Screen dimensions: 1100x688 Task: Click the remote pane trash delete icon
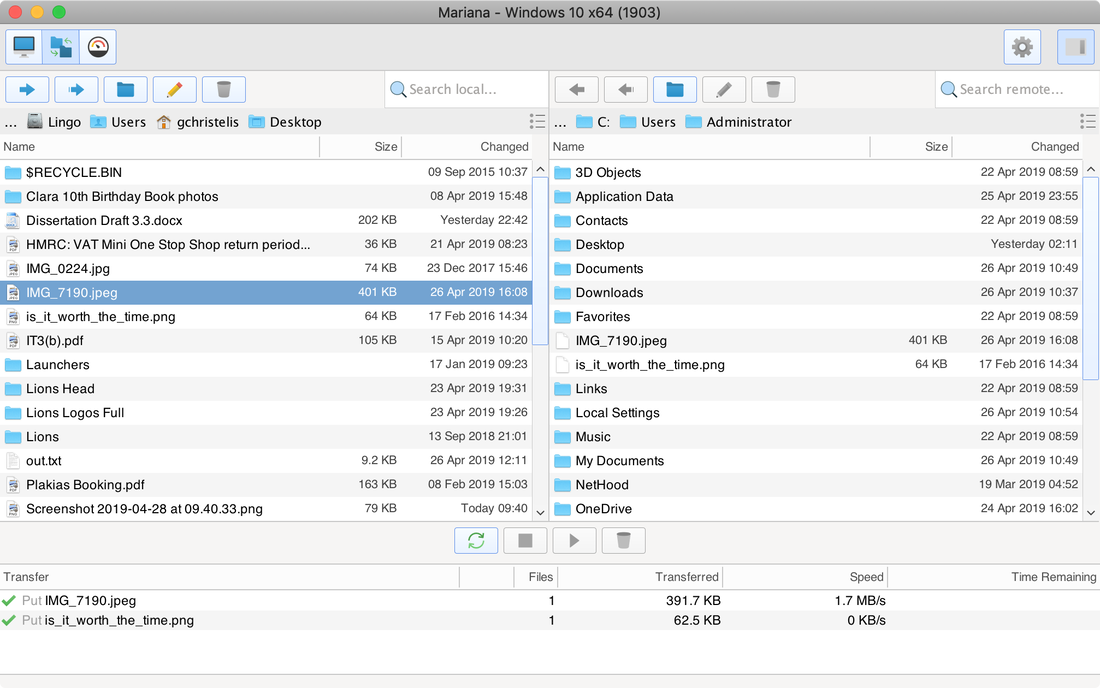[773, 89]
